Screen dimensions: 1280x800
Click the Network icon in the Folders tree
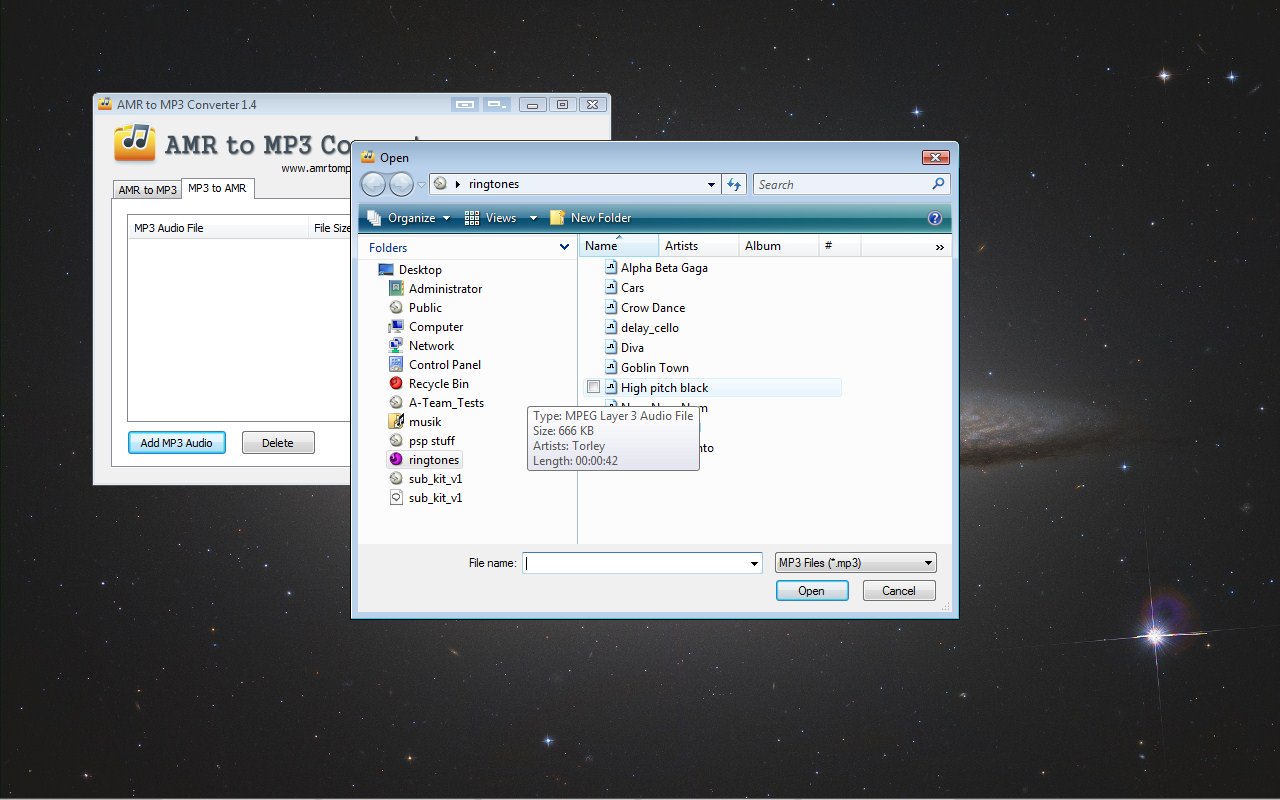(x=396, y=346)
